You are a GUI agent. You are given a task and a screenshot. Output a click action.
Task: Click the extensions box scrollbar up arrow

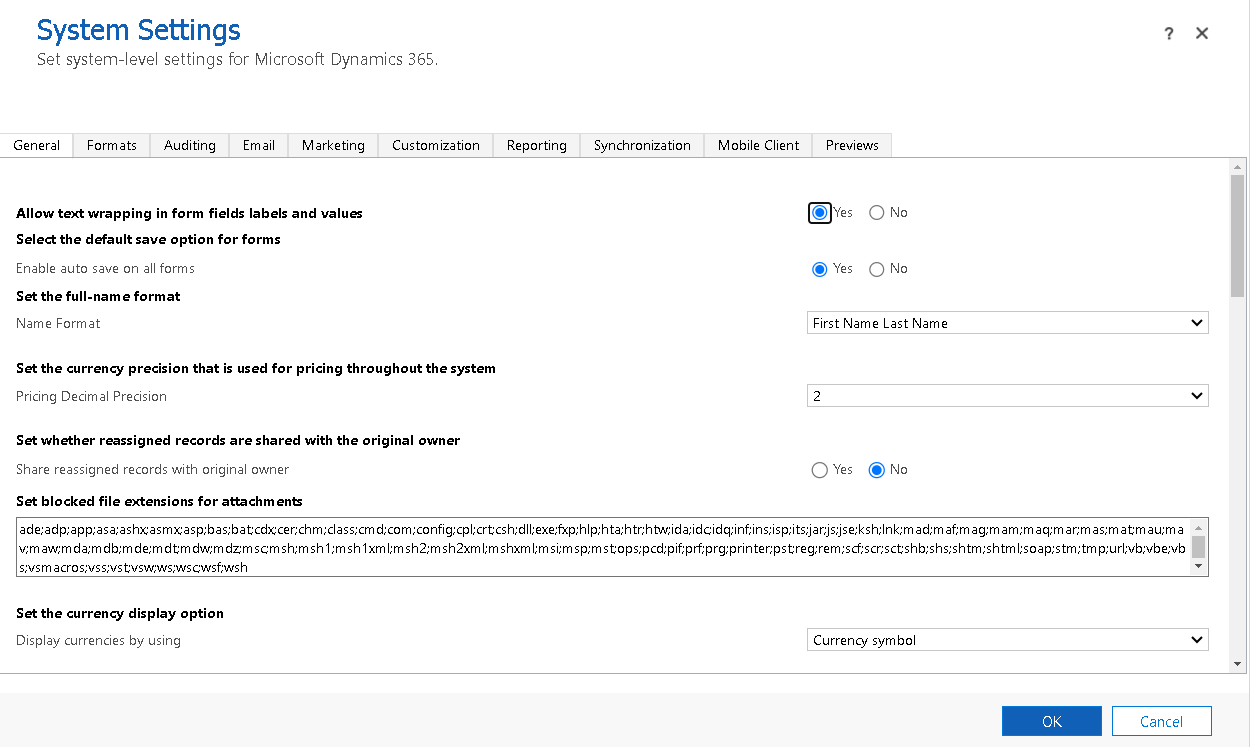tap(1199, 526)
